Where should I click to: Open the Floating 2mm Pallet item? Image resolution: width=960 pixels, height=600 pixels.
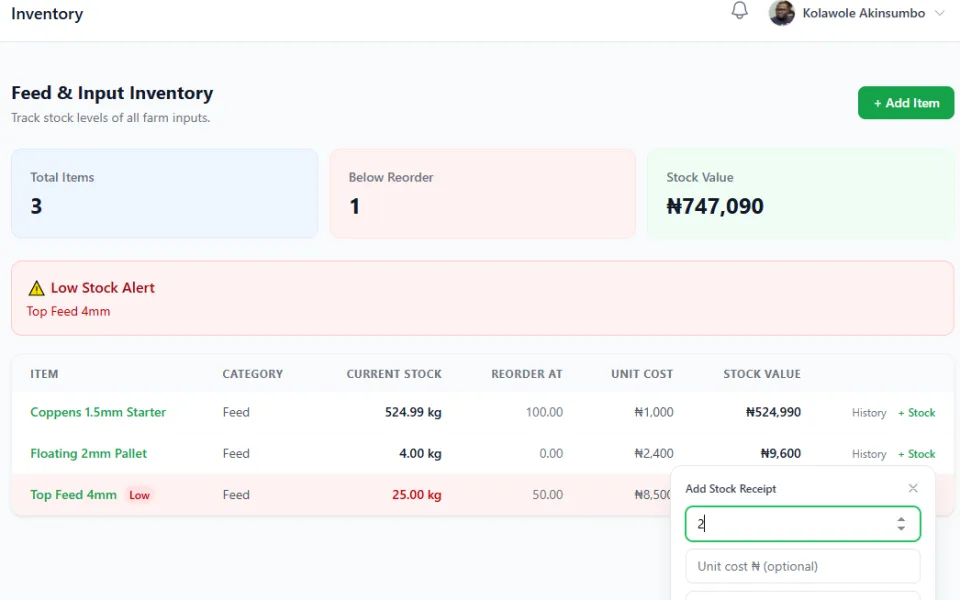[89, 454]
